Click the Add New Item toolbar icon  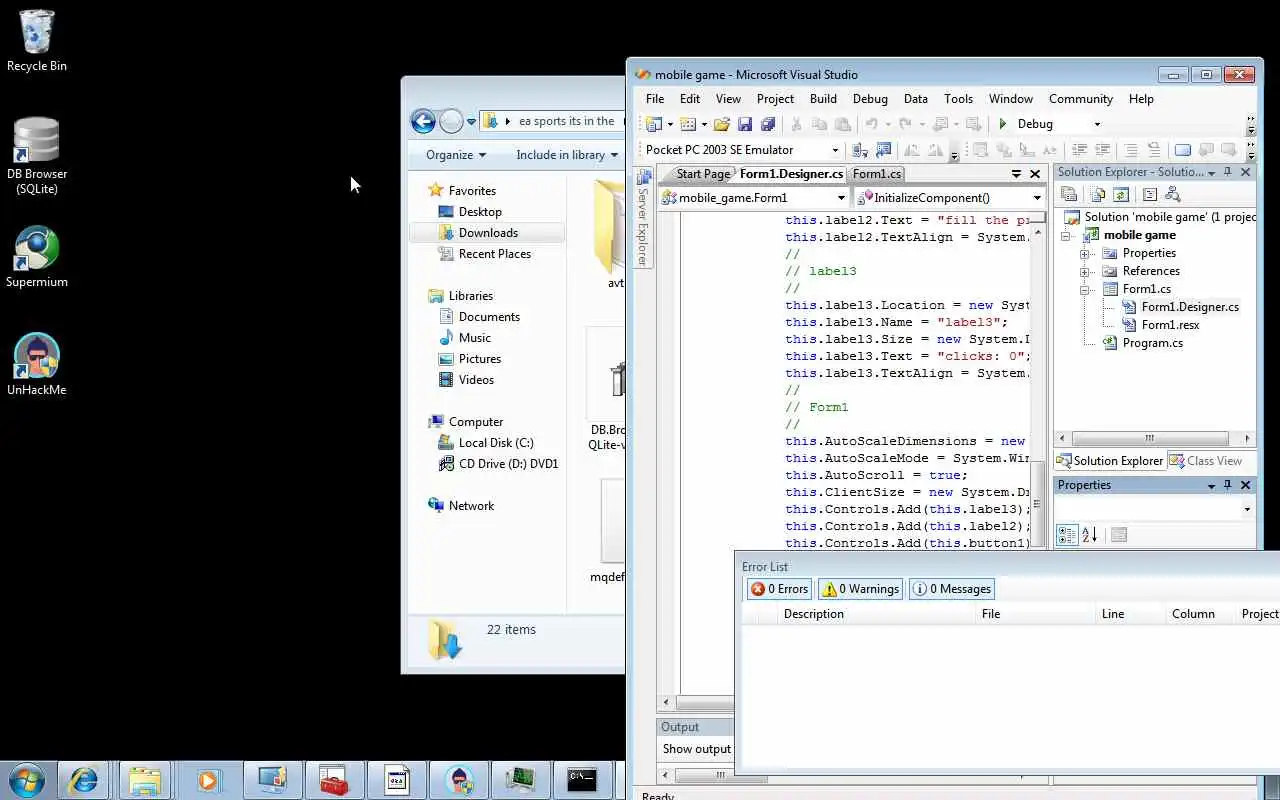click(x=687, y=124)
